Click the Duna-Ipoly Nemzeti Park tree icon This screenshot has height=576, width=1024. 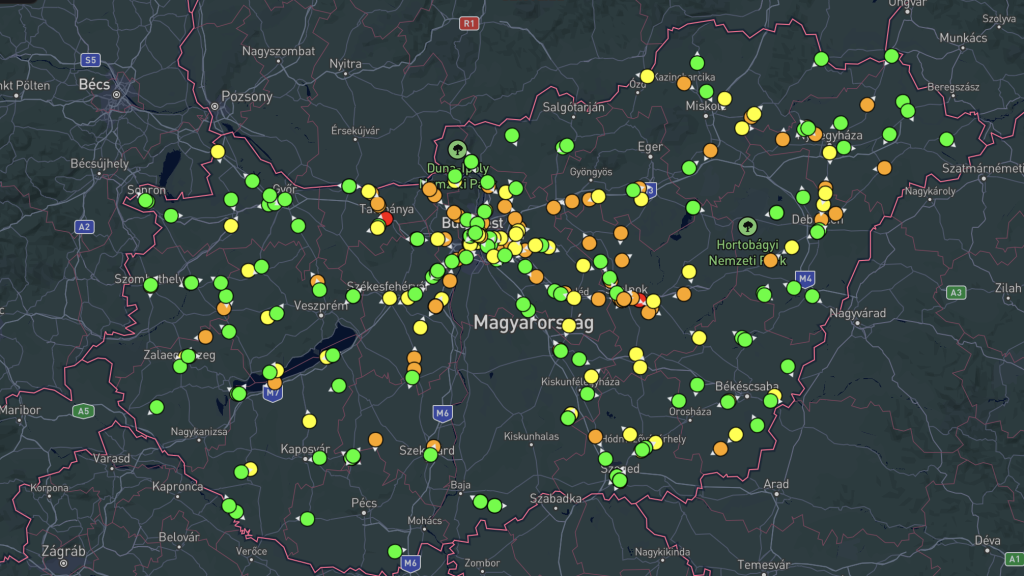[x=458, y=150]
